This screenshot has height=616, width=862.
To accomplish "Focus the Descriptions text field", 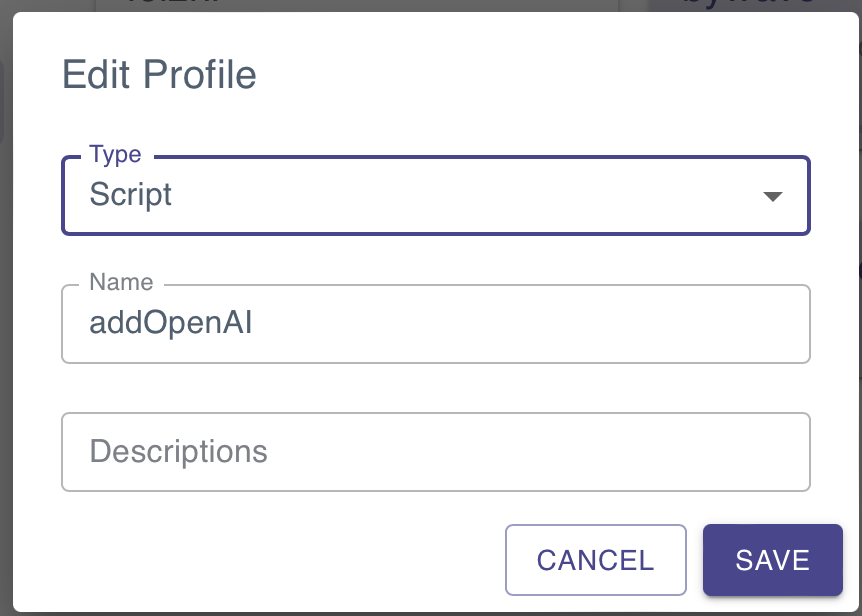I will [435, 452].
